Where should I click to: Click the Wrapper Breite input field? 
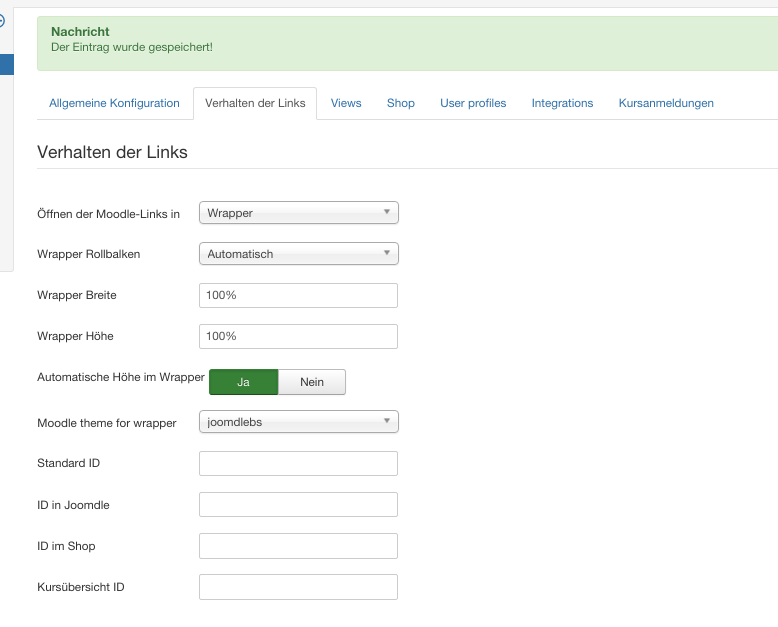[299, 296]
